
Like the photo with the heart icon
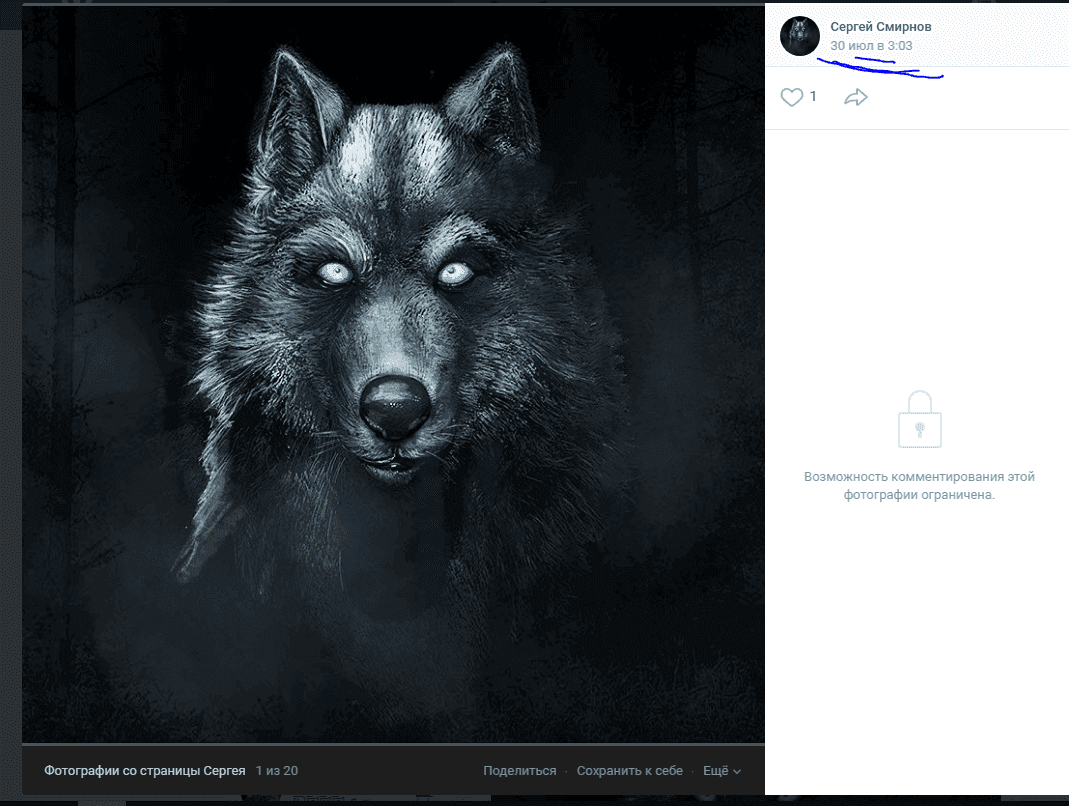coord(792,97)
